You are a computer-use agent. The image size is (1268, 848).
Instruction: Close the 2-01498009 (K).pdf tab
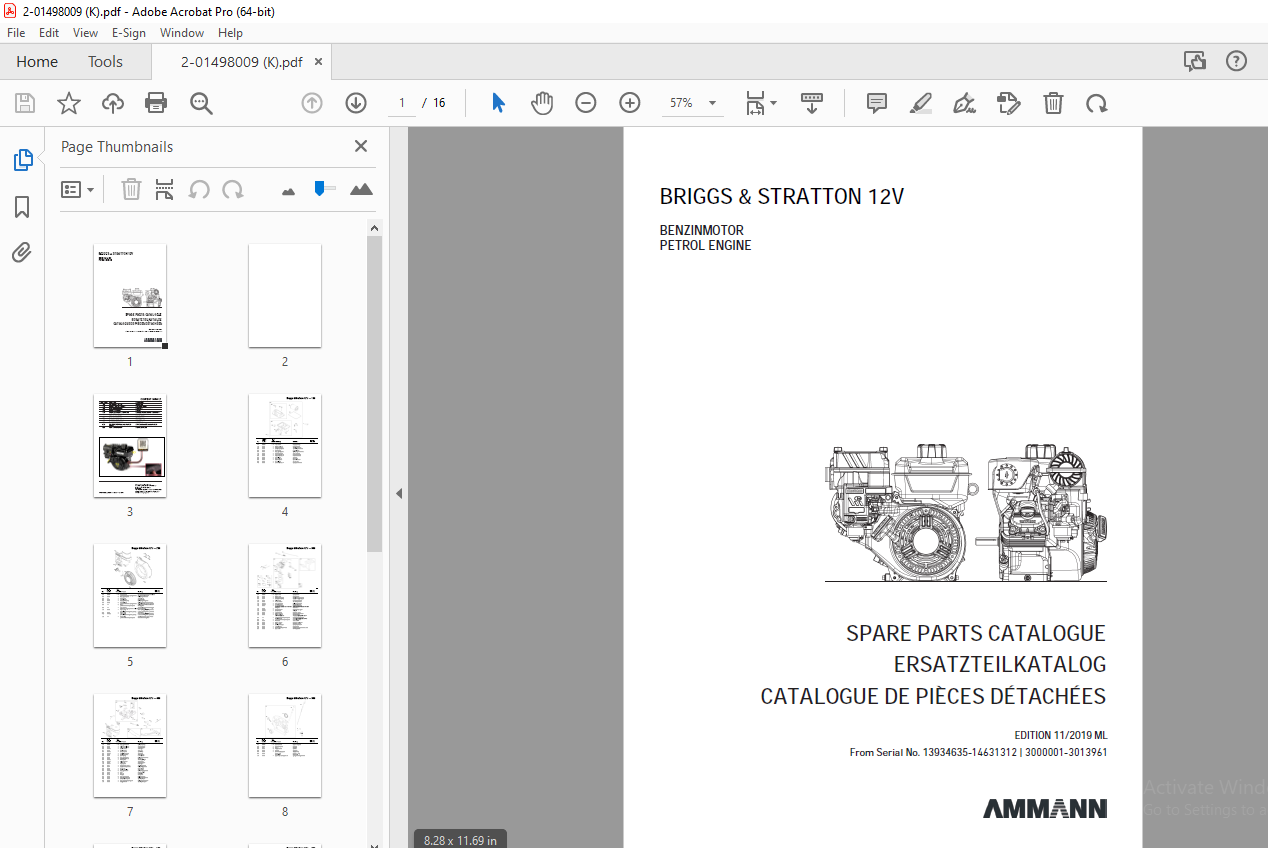[319, 61]
